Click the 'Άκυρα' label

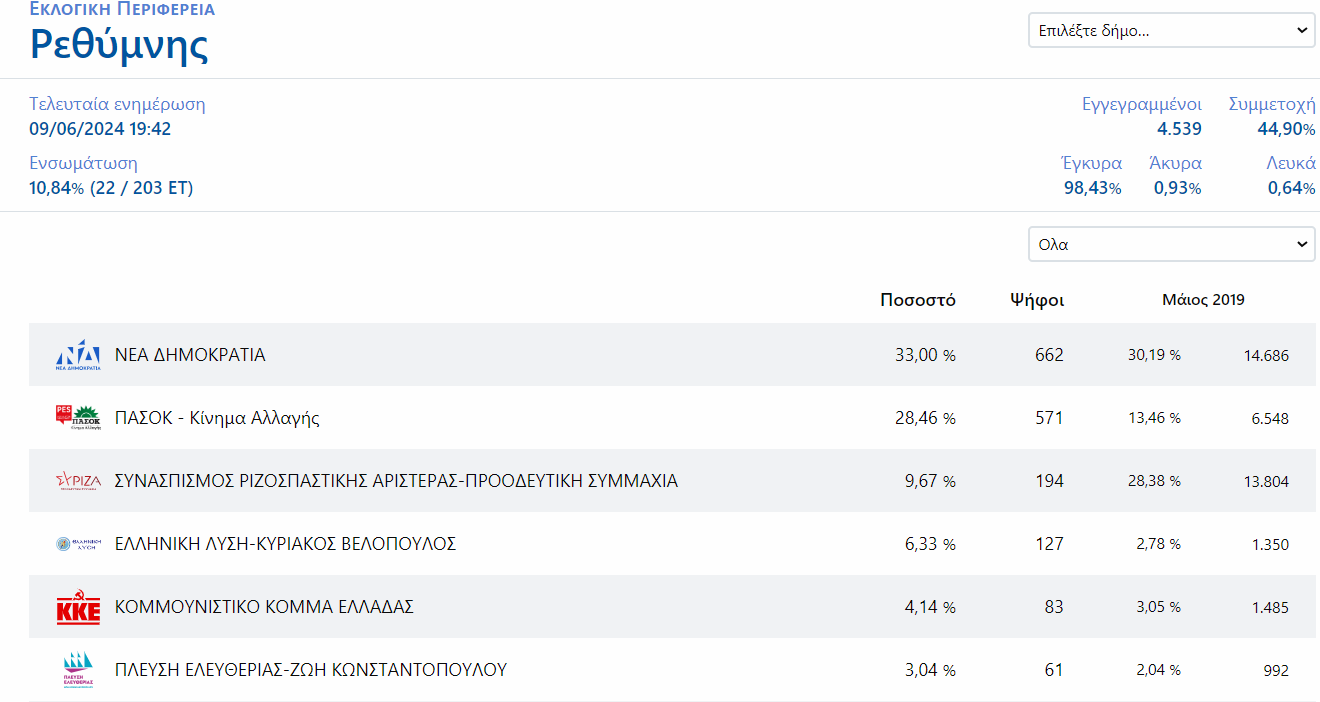pos(1175,163)
